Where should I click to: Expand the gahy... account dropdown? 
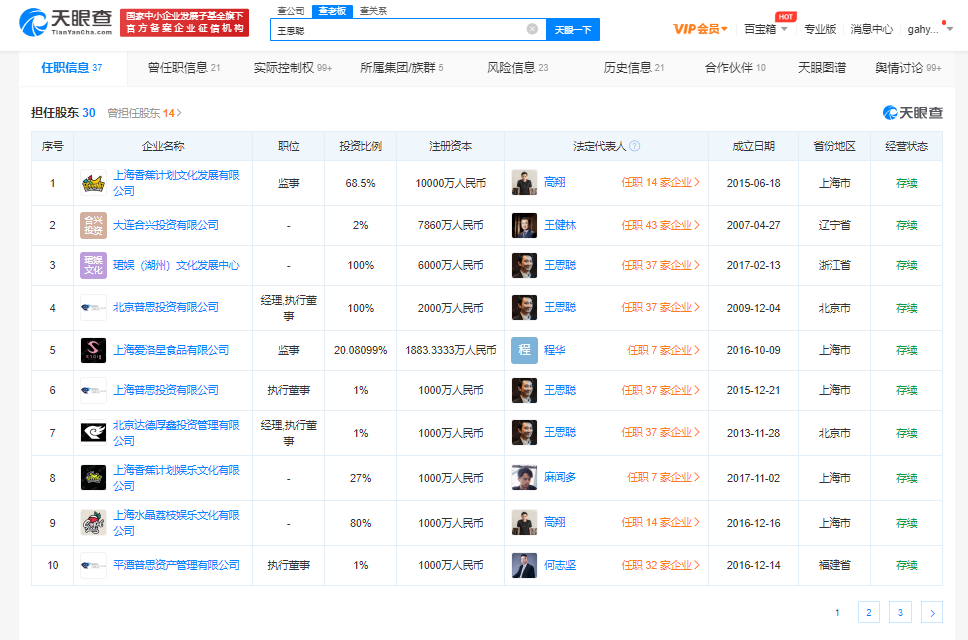930,29
